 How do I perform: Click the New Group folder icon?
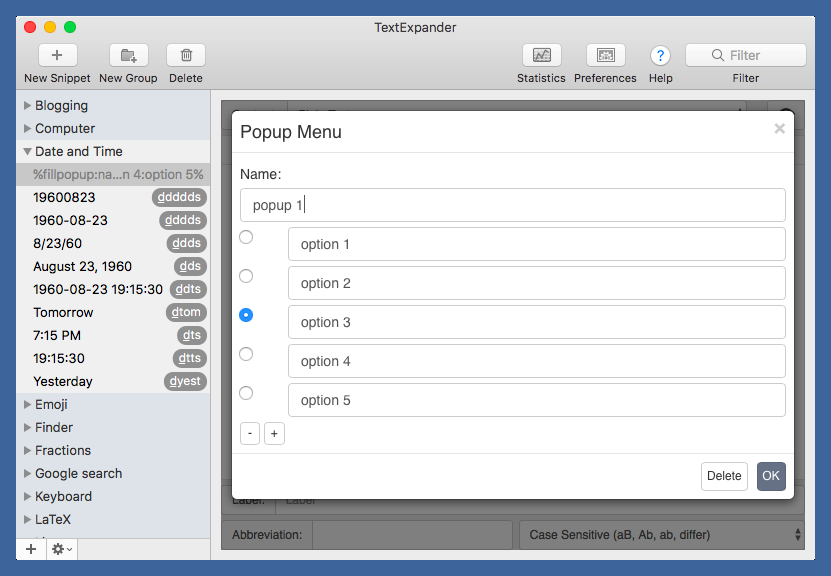click(128, 56)
